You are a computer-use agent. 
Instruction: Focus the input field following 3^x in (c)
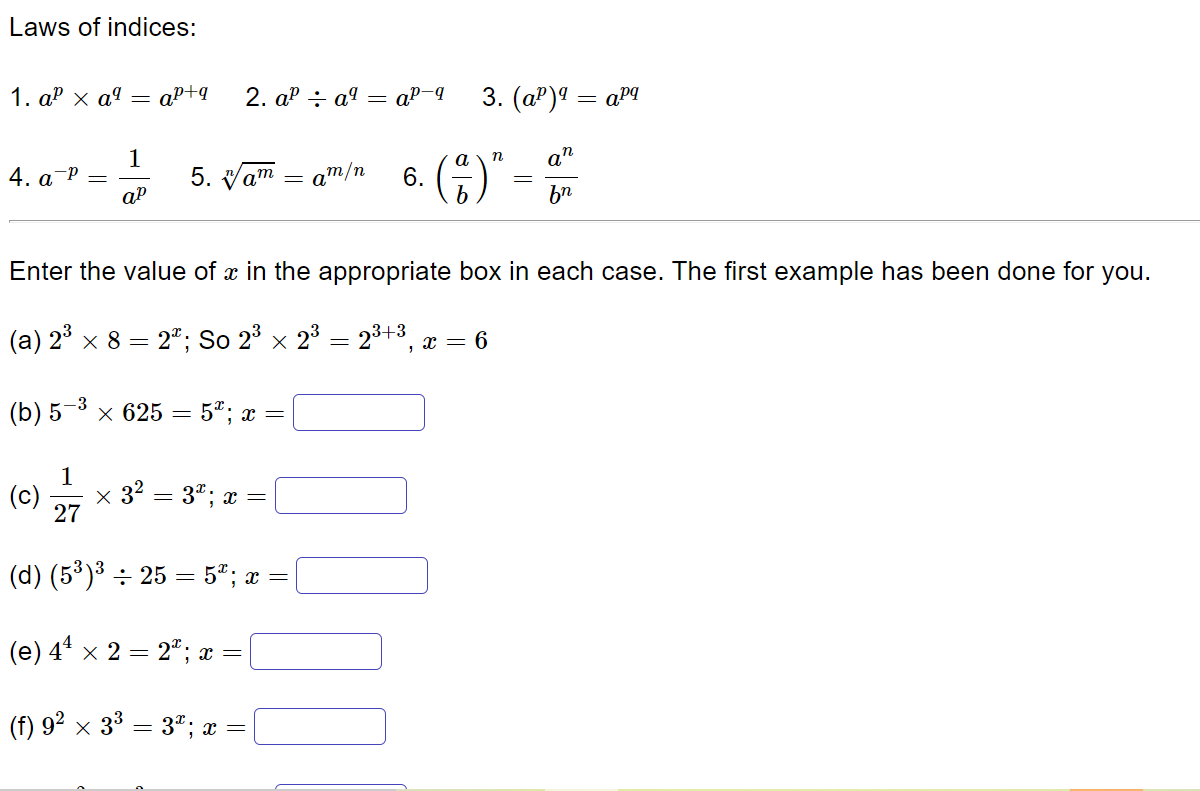(343, 493)
